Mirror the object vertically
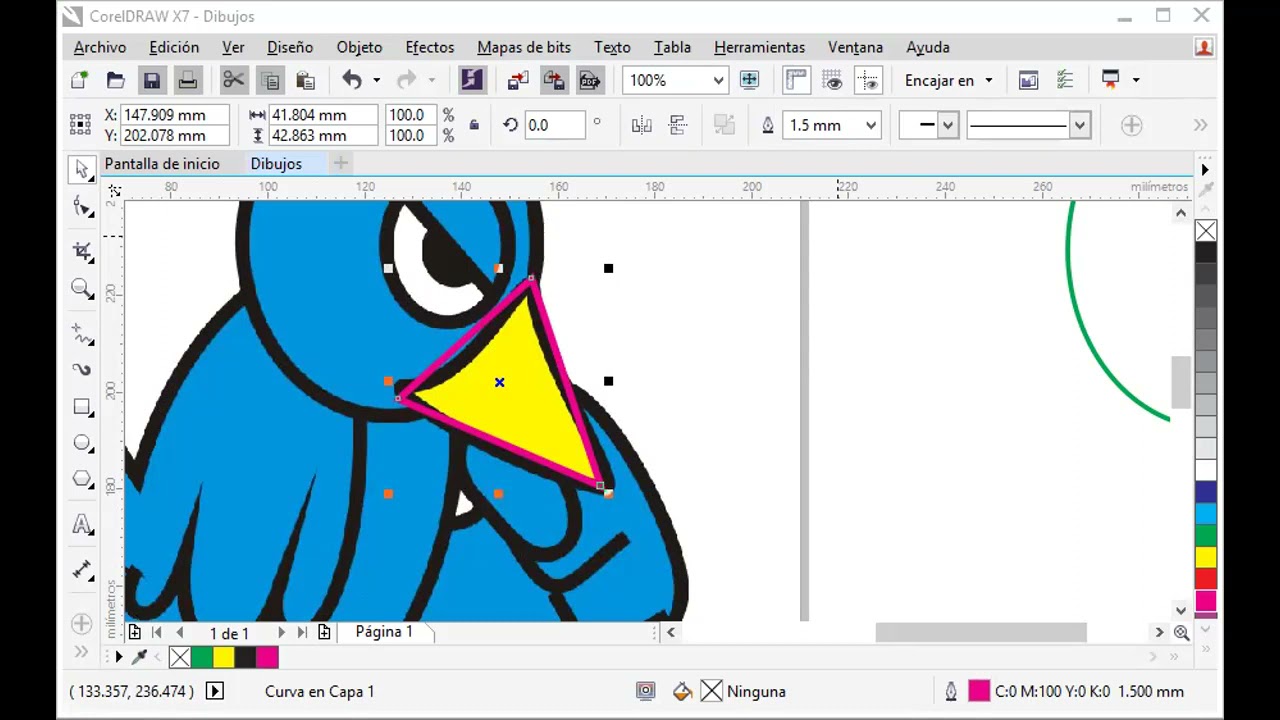The image size is (1280, 720). click(x=678, y=125)
